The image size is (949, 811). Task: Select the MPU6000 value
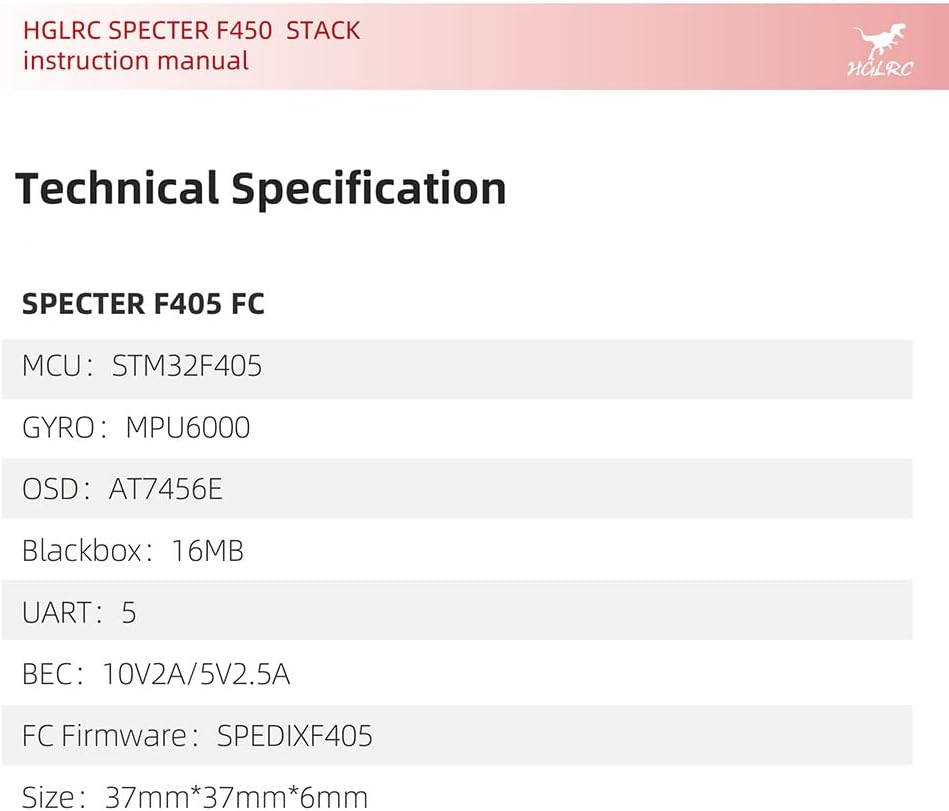188,428
